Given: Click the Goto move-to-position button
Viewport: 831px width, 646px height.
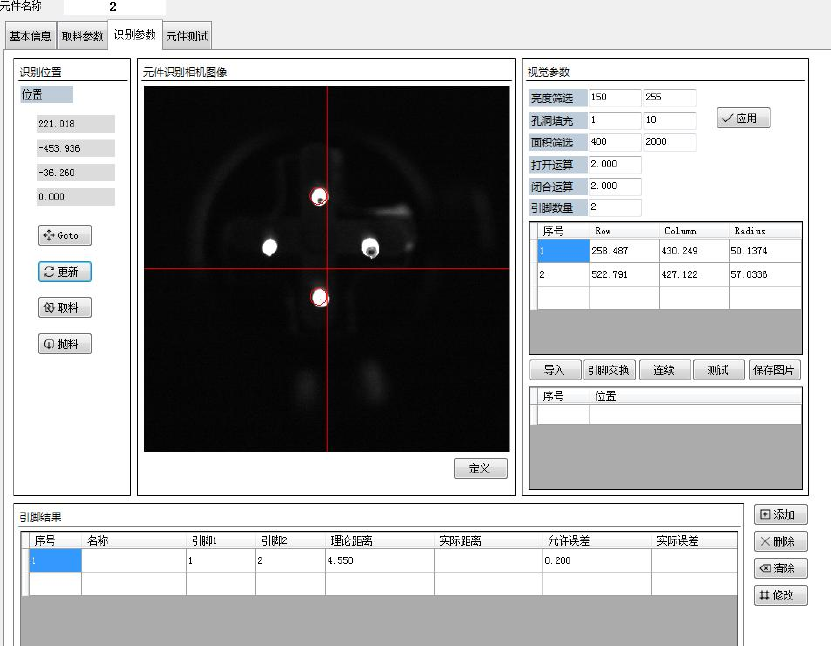Looking at the screenshot, I should (64, 236).
